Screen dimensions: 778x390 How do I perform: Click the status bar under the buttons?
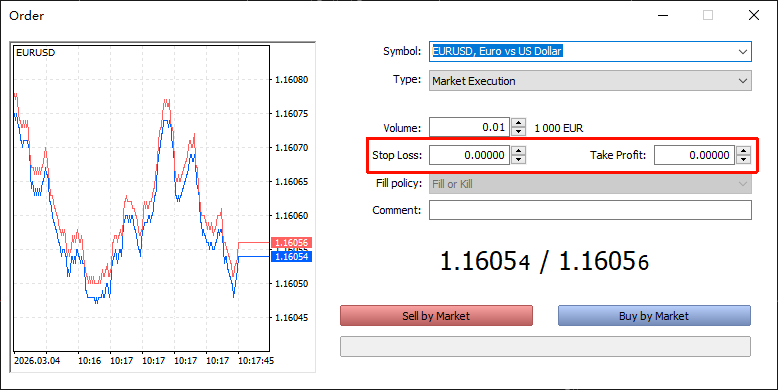pyautogui.click(x=545, y=346)
